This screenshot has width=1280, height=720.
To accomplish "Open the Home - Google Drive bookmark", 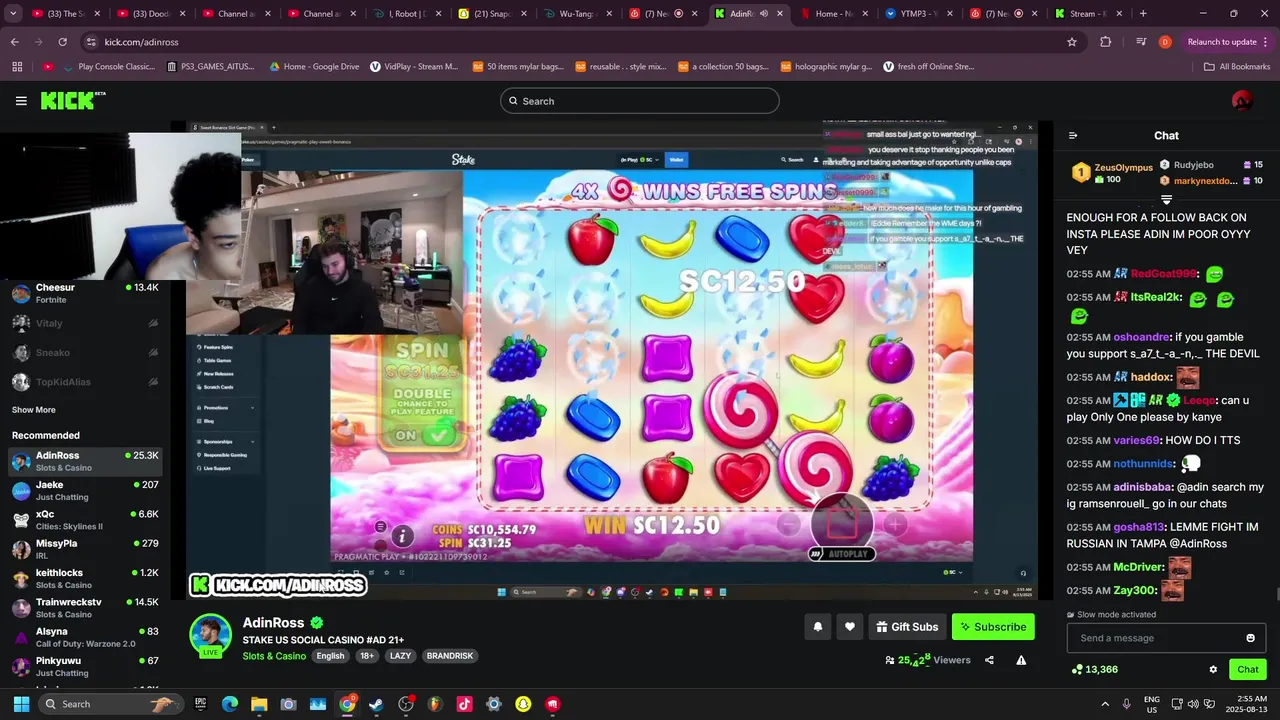I will pyautogui.click(x=314, y=67).
